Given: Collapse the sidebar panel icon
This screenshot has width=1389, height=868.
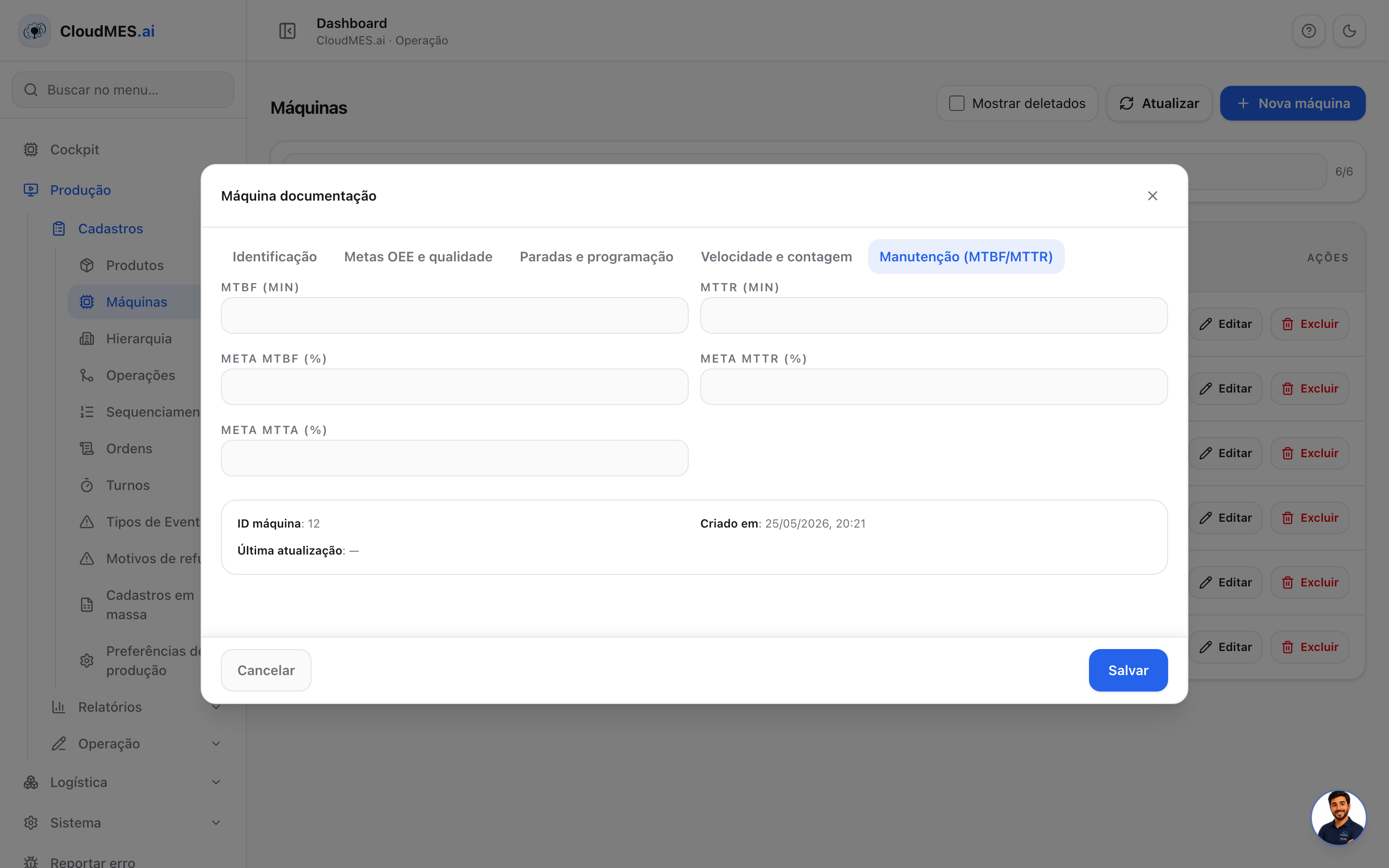Looking at the screenshot, I should [x=287, y=31].
